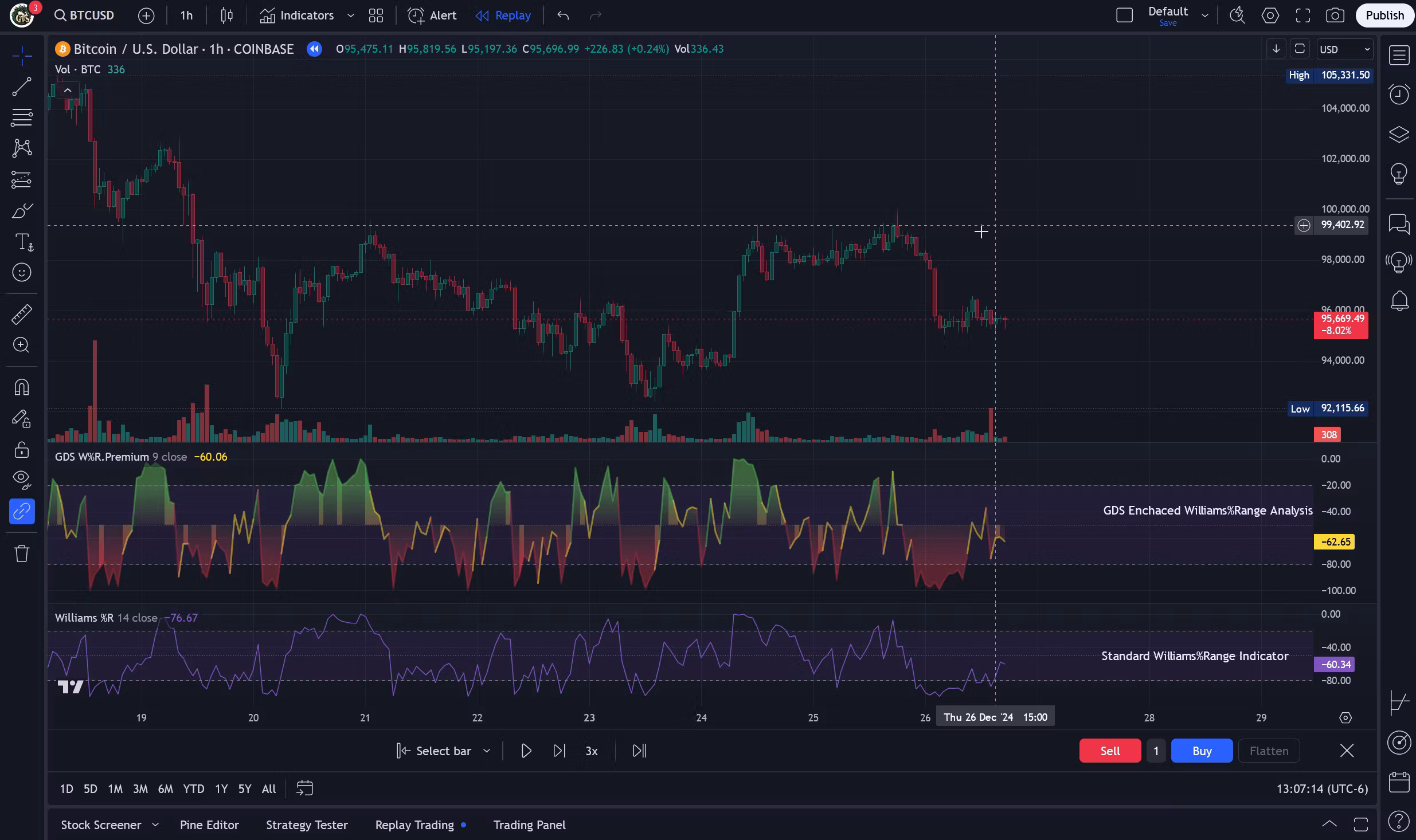Toggle magnet mode on

click(22, 387)
